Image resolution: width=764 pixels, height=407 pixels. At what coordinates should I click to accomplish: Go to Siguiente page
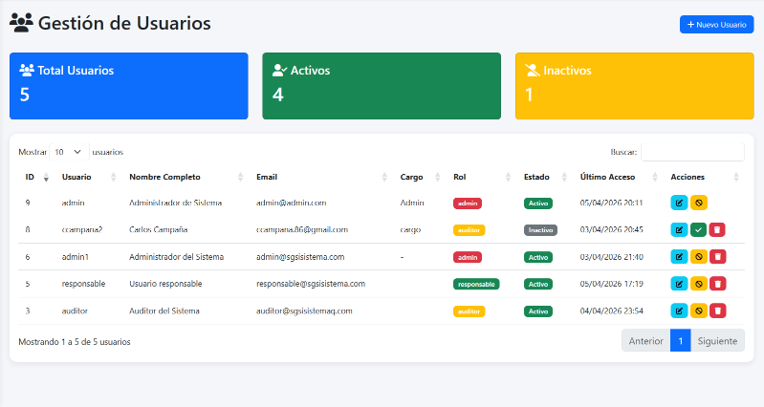717,341
